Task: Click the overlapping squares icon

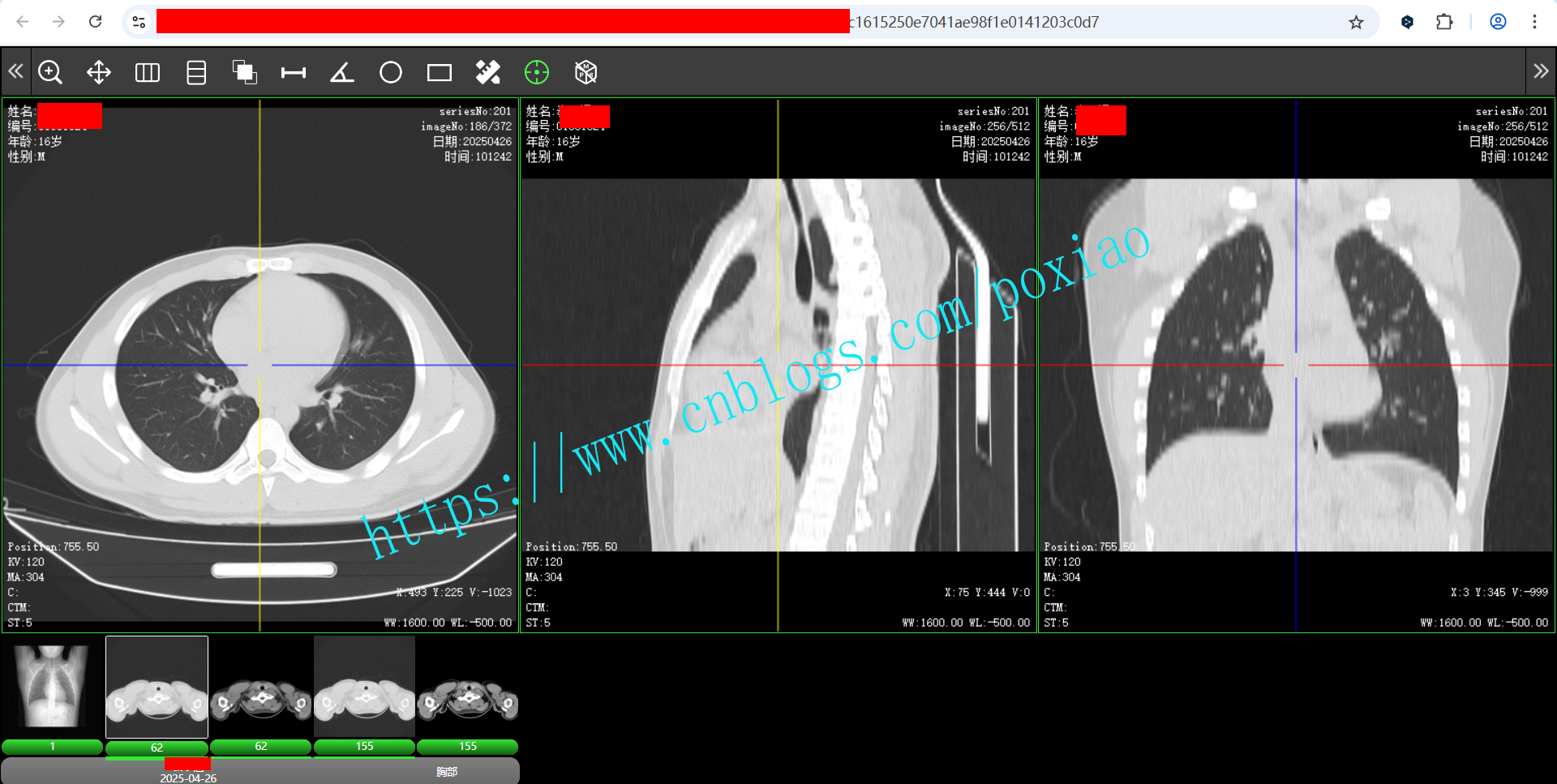Action: click(x=245, y=73)
